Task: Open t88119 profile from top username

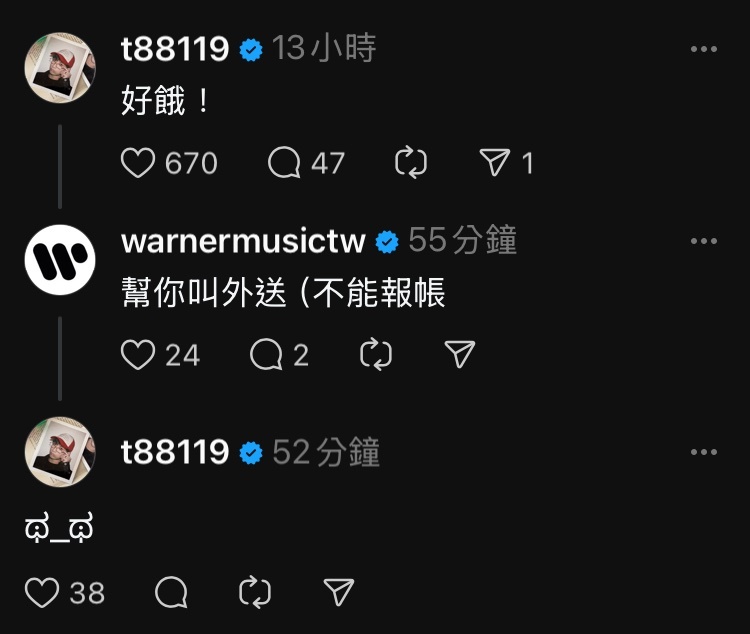Action: pos(175,49)
